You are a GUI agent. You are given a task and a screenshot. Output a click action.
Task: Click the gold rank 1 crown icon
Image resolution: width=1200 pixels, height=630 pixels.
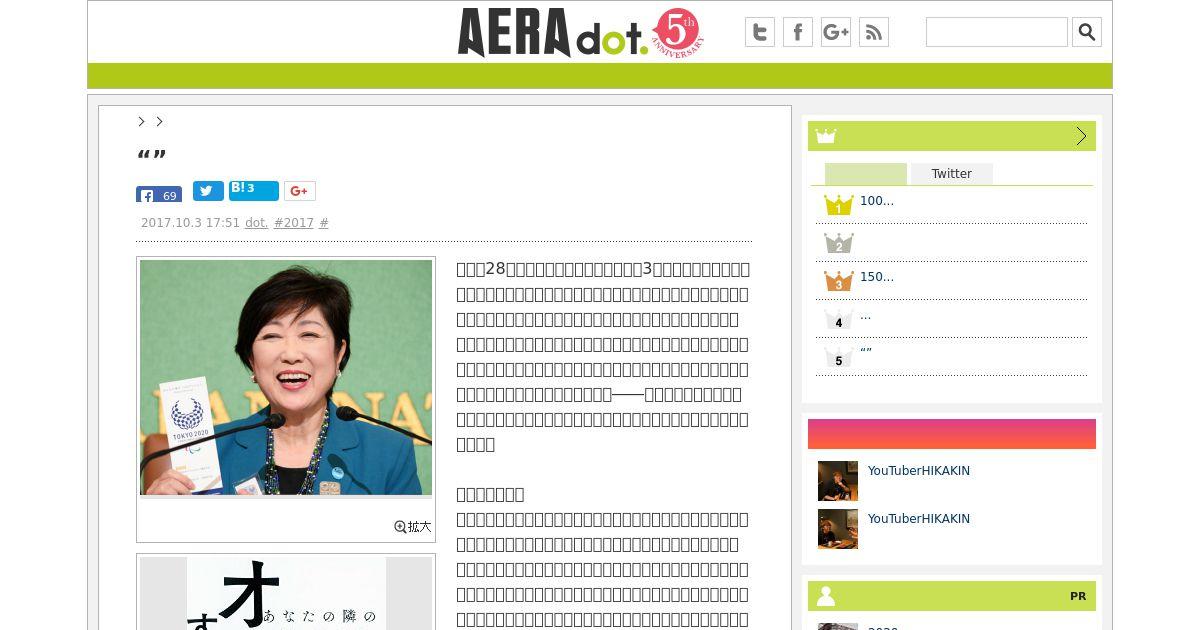click(838, 205)
